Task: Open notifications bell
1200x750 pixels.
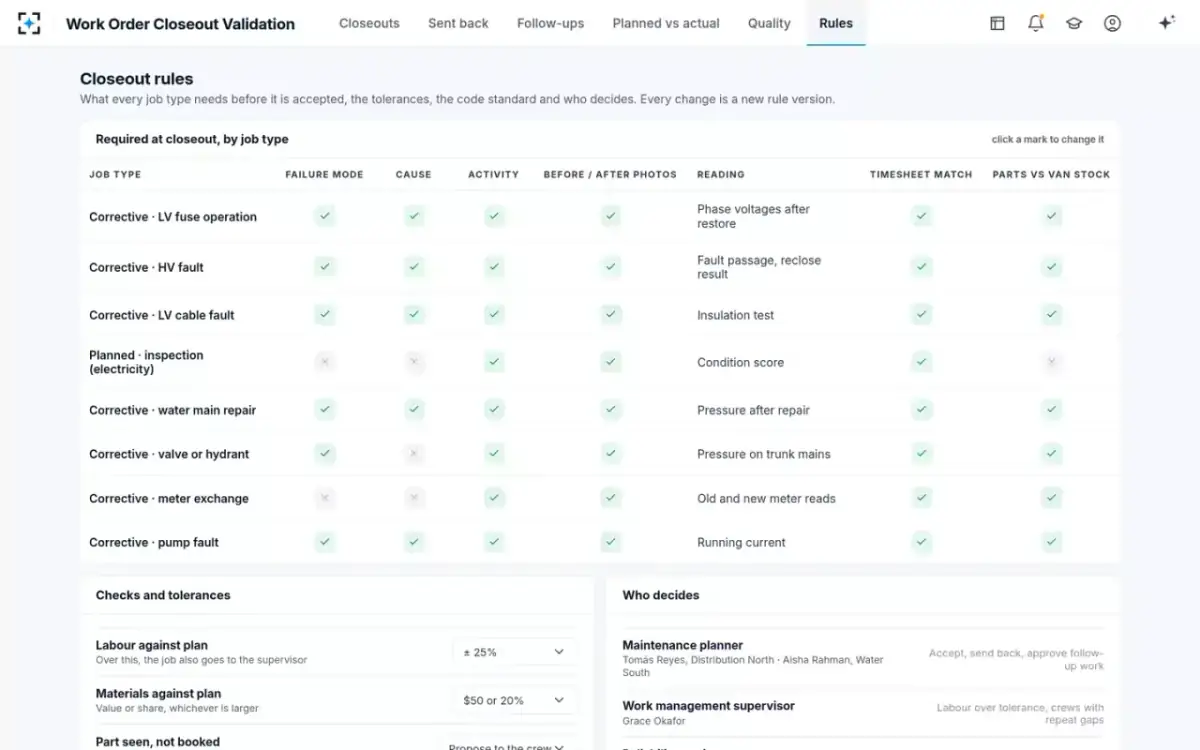Action: (x=1036, y=23)
